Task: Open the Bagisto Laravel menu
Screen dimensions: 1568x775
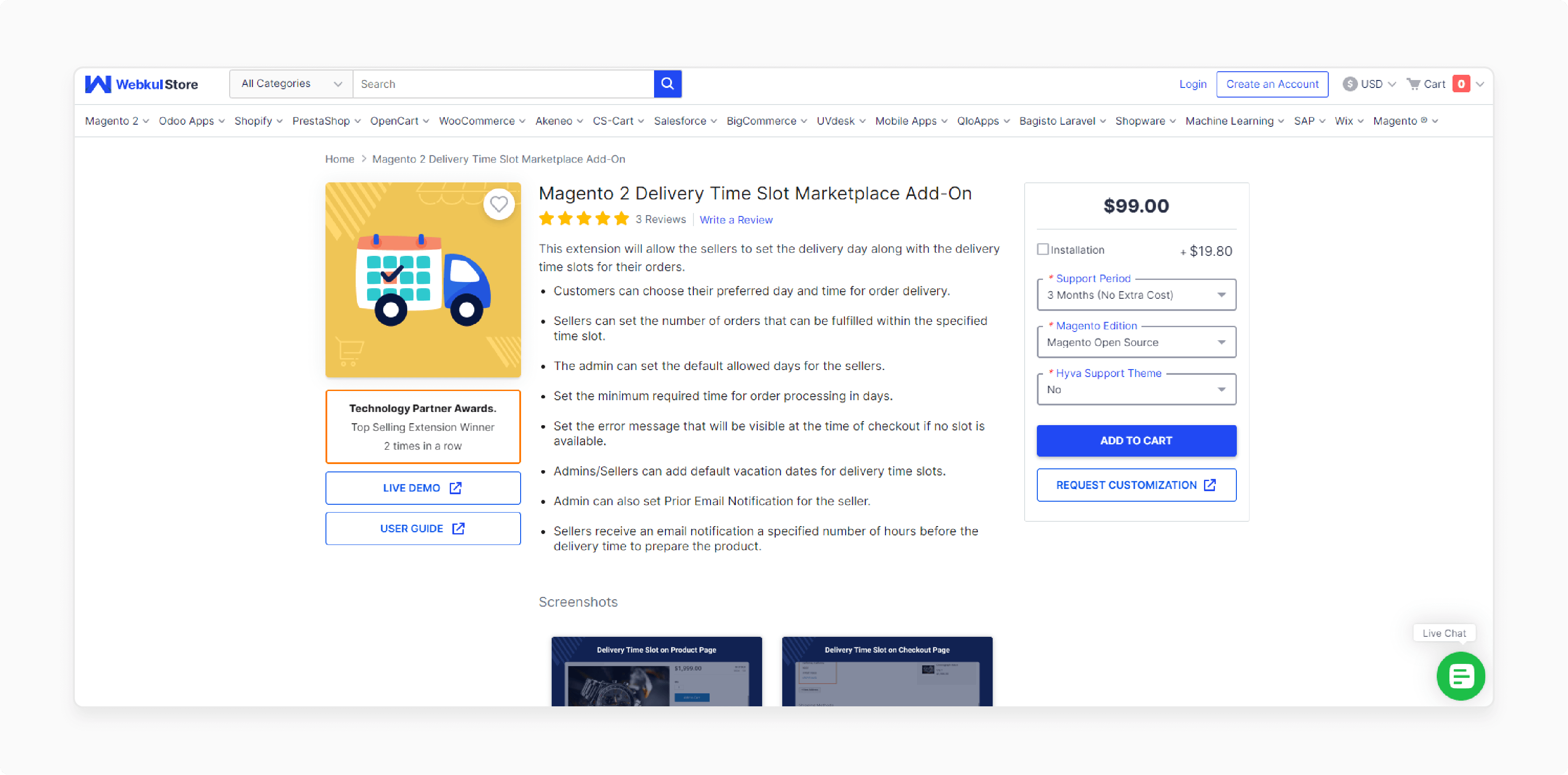Action: [1062, 121]
